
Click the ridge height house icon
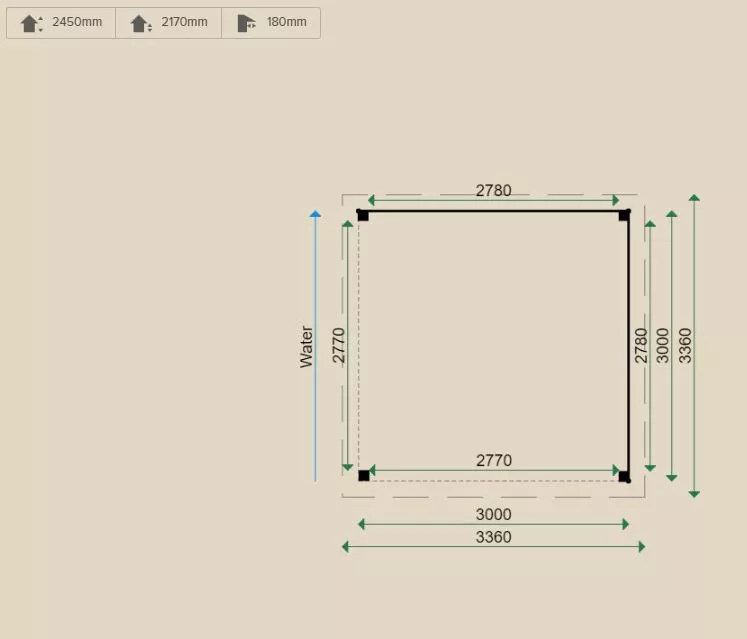click(31, 23)
